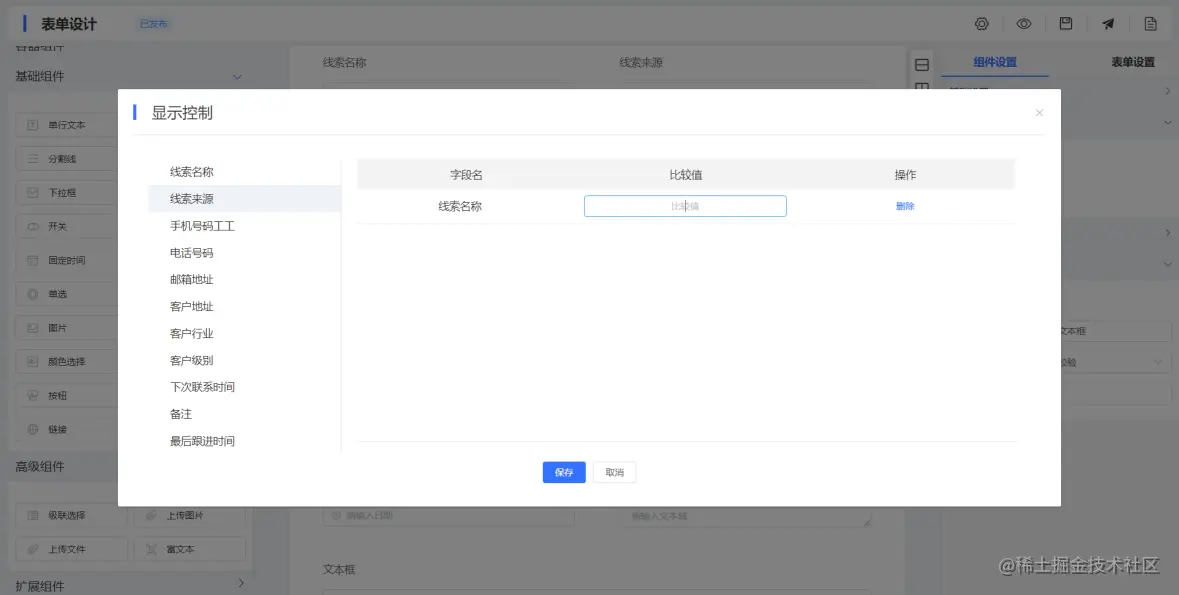Select 线索名称 in the field list
This screenshot has height=595, width=1179.
point(244,172)
